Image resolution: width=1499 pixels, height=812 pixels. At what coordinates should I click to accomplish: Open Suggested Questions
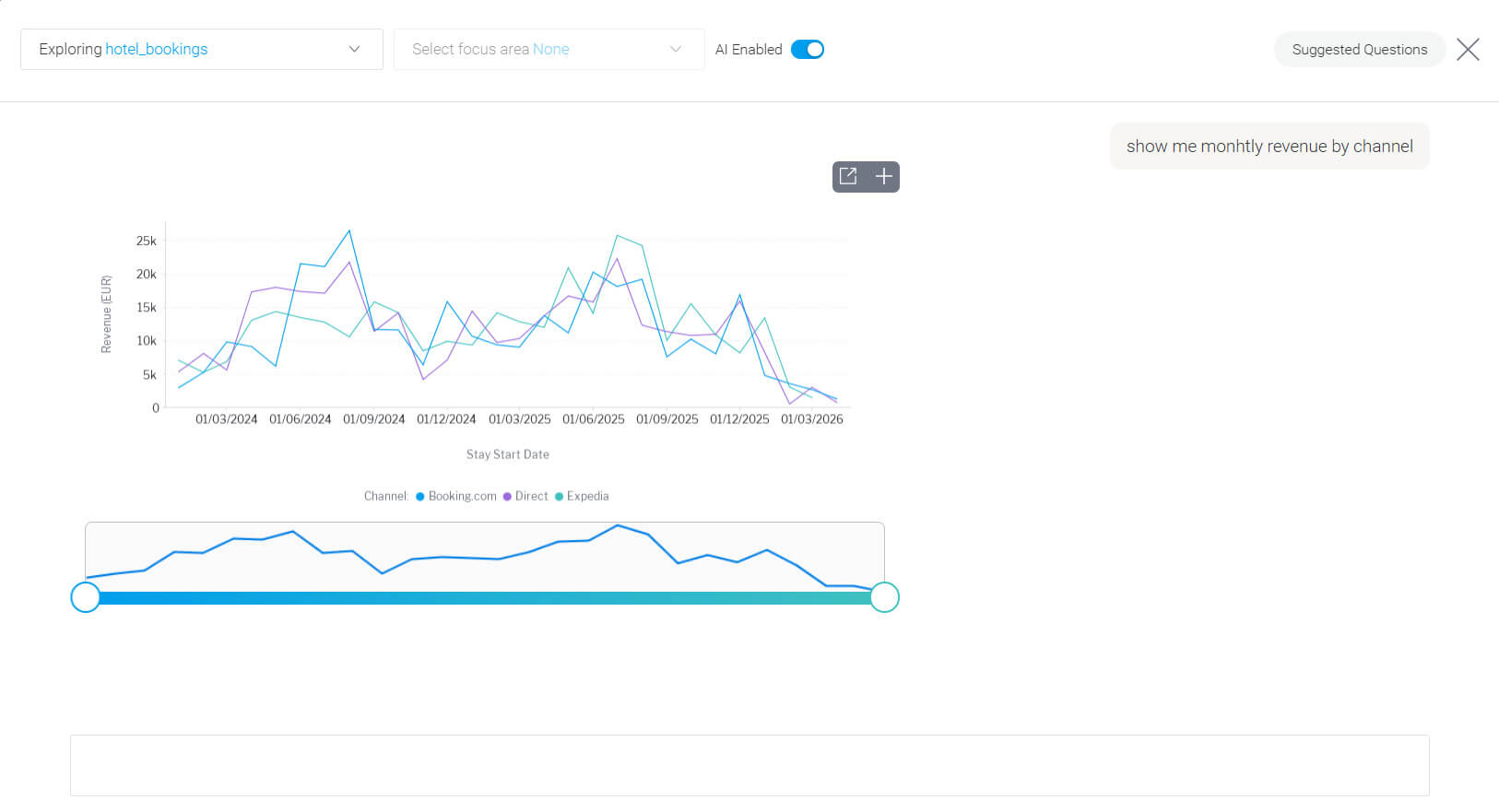(x=1359, y=49)
